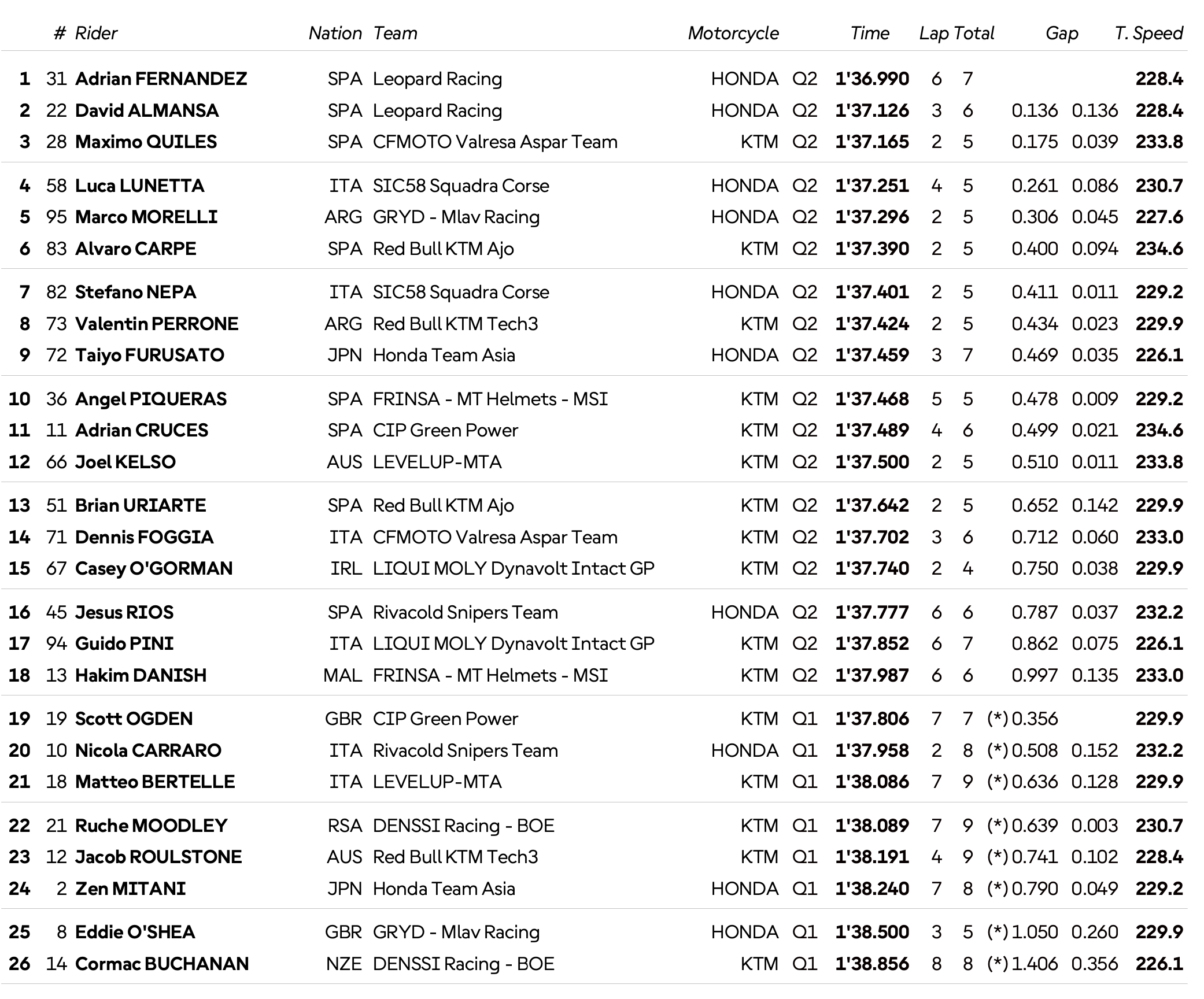The image size is (1204, 999).
Task: Select Scott OGDEN's lap time 1'37.806
Action: (871, 719)
